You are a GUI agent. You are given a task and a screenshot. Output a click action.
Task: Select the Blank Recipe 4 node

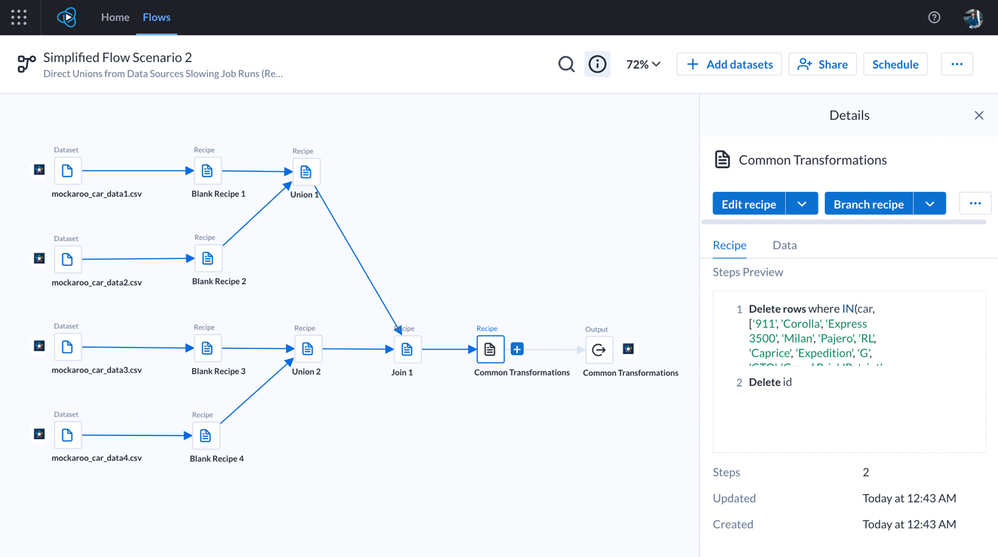[x=206, y=435]
